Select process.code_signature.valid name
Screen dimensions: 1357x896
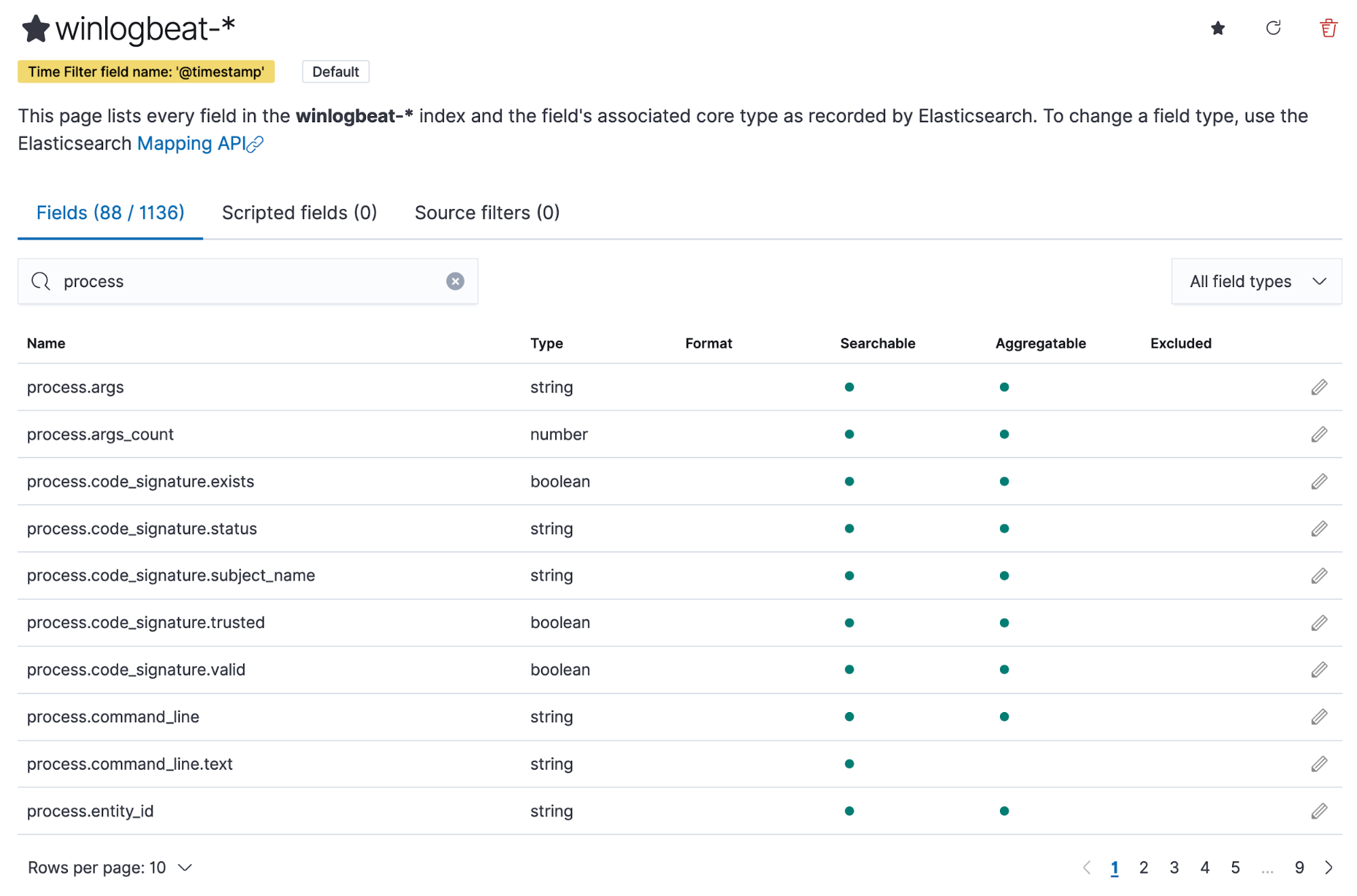[x=136, y=670]
